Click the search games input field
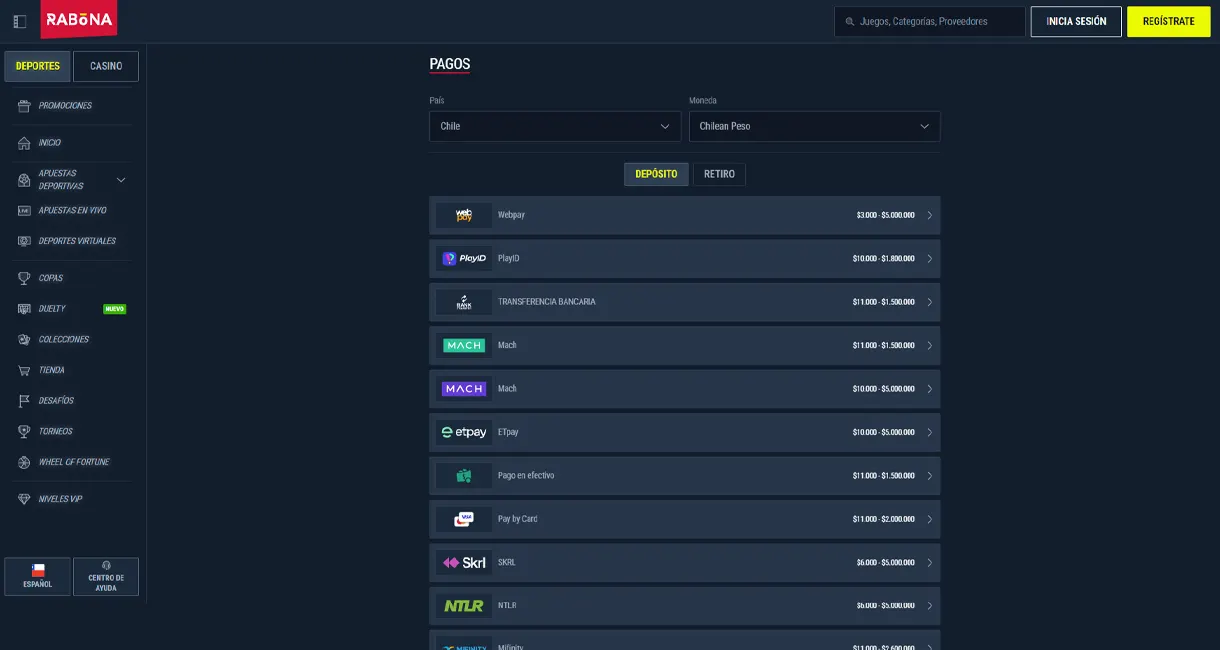This screenshot has height=650, width=1220. click(x=930, y=22)
